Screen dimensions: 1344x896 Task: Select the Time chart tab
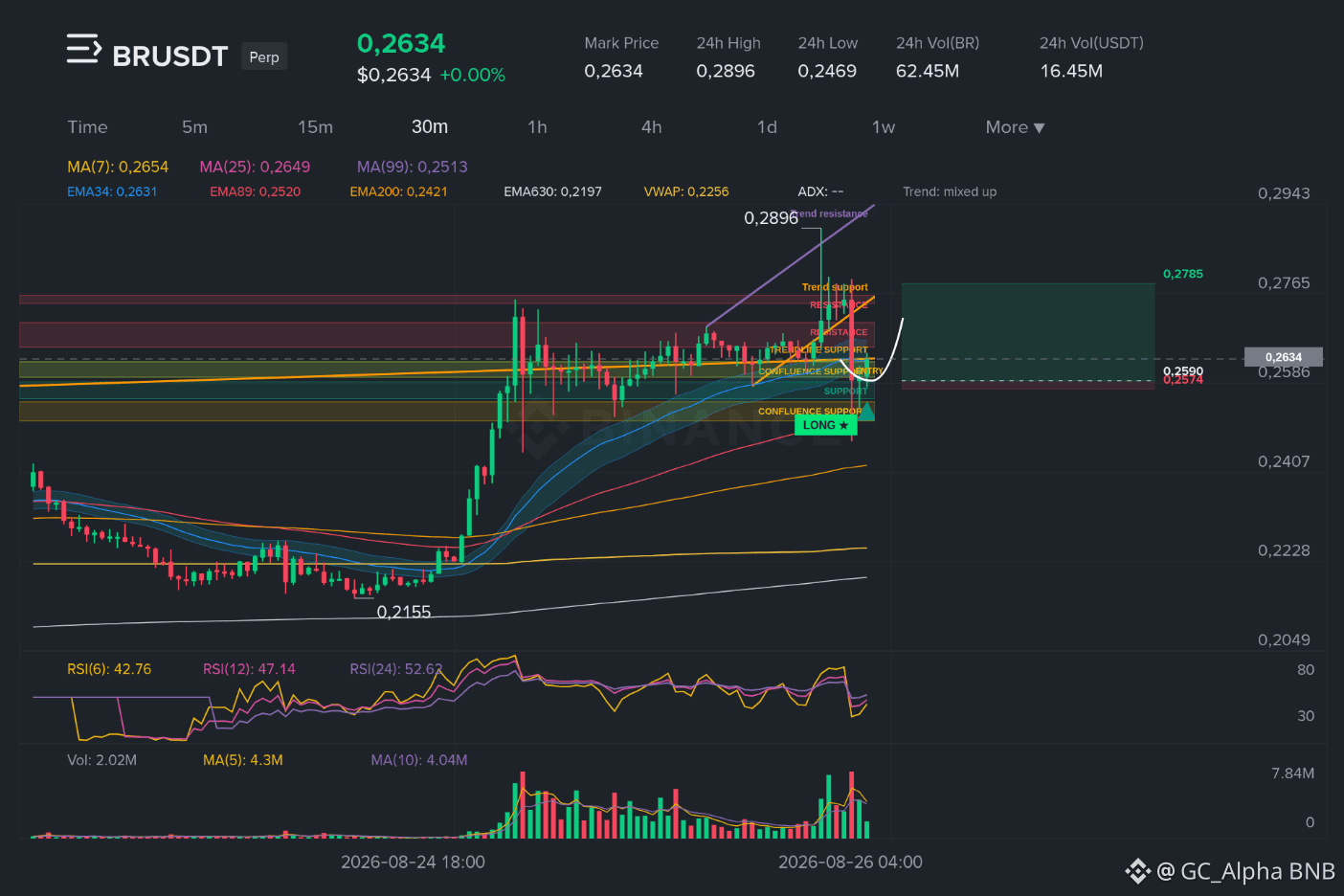[87, 127]
